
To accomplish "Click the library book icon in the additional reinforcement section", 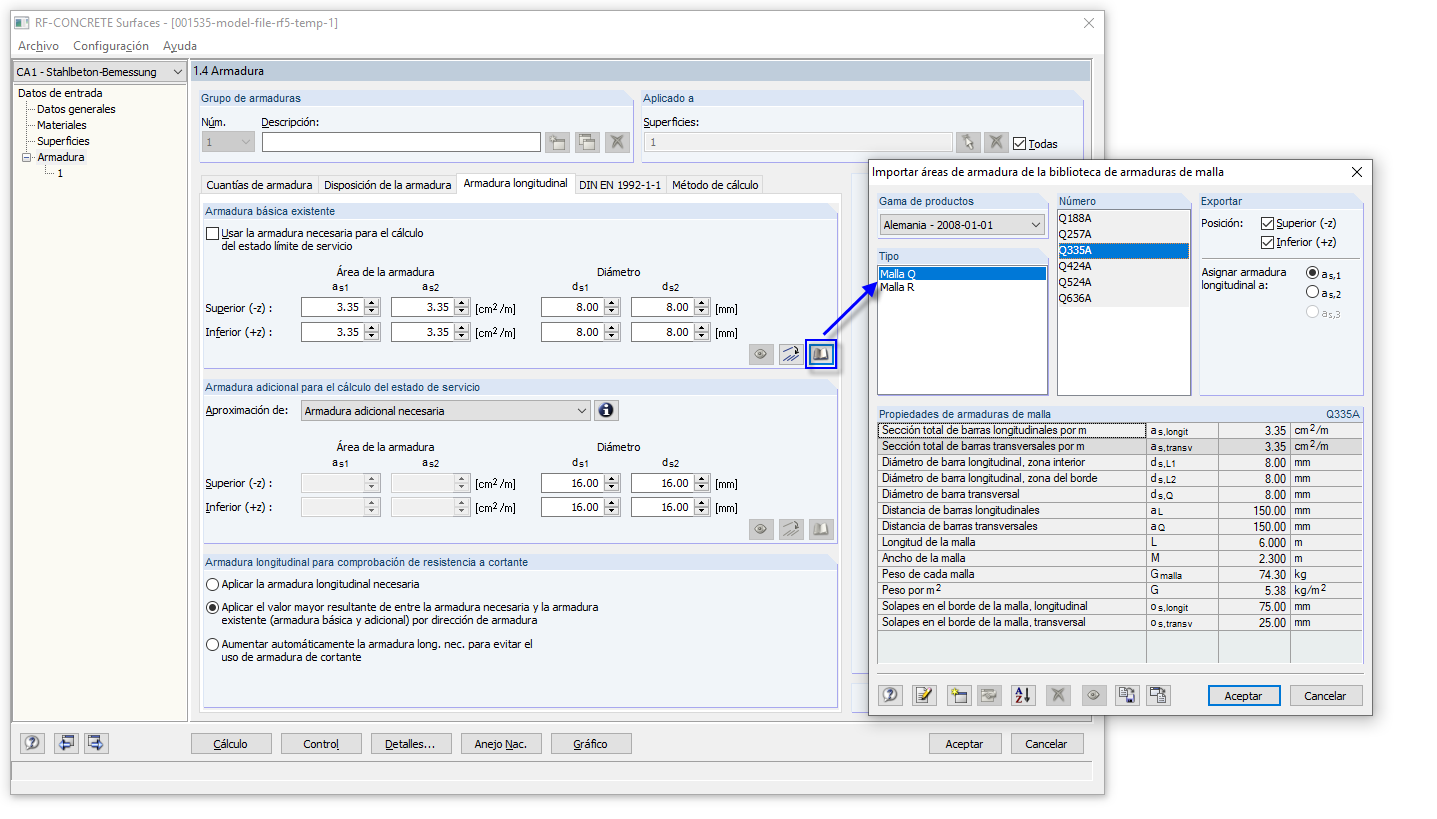I will 821,529.
